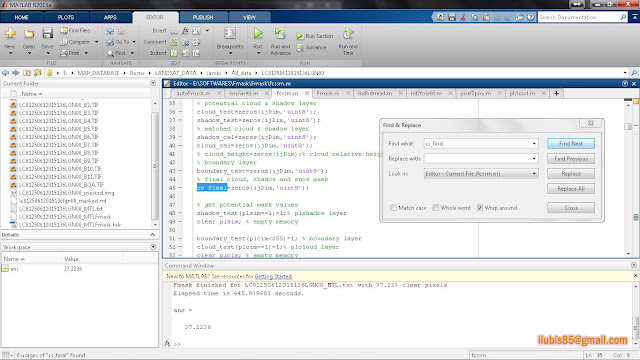This screenshot has width=640, height=360.
Task: Click the Insert function fx icon
Action: (185, 30)
